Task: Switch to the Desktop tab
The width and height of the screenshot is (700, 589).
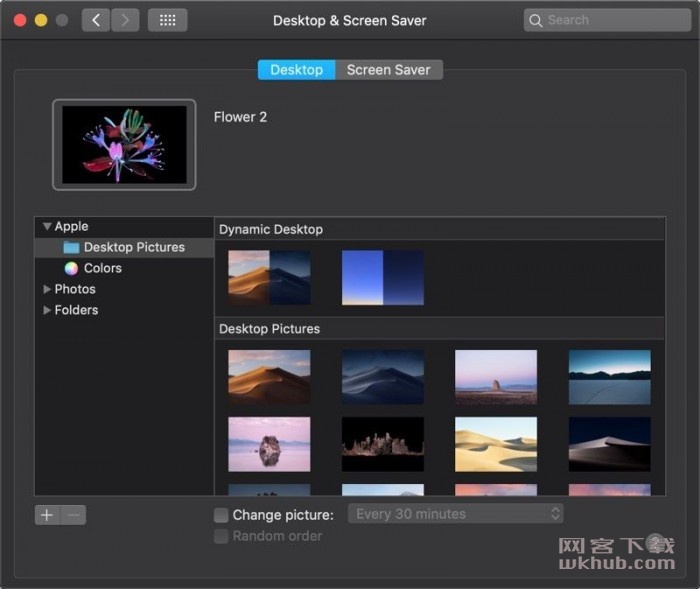Action: [296, 70]
